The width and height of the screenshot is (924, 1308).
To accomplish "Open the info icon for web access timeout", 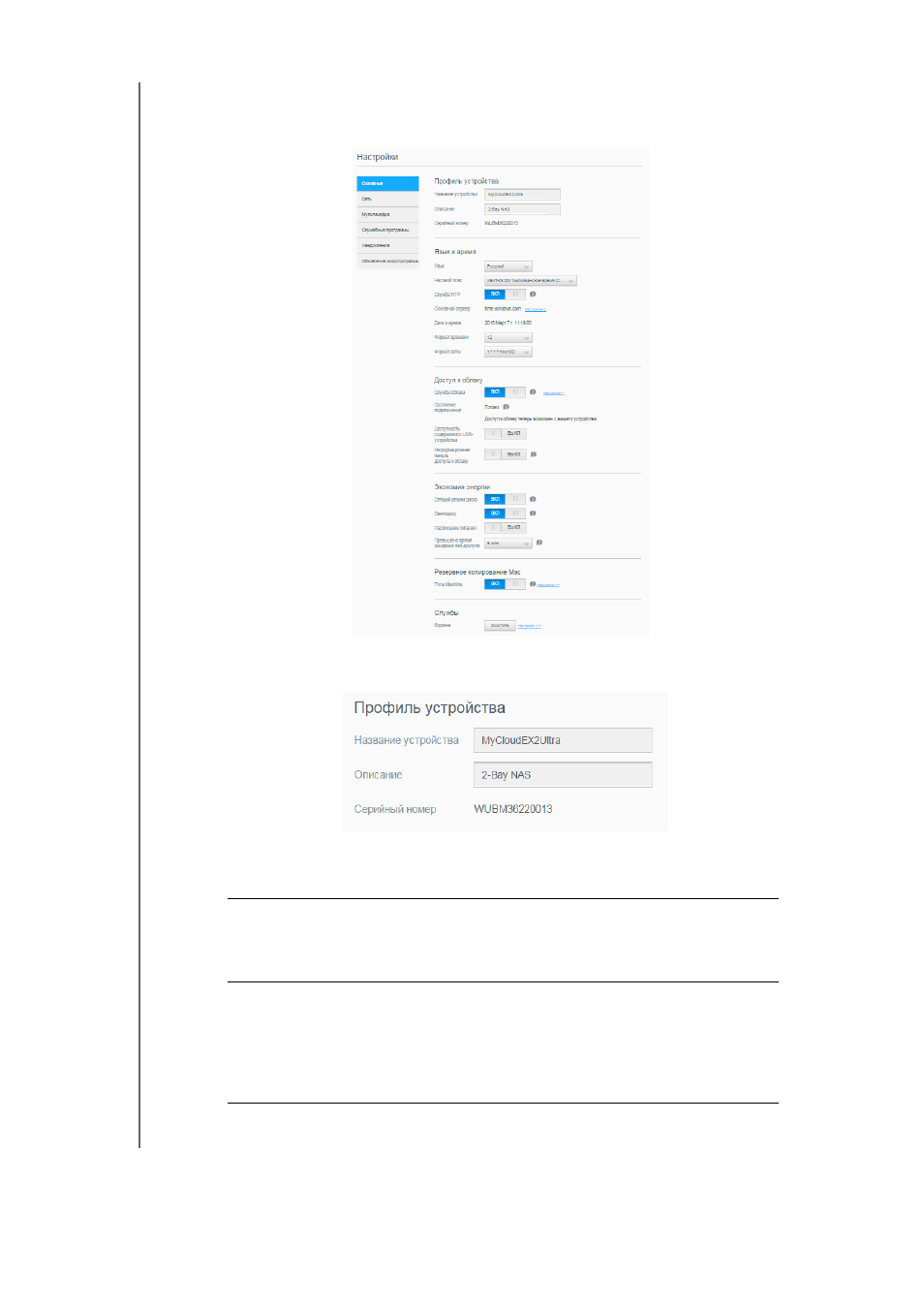I will coord(539,543).
